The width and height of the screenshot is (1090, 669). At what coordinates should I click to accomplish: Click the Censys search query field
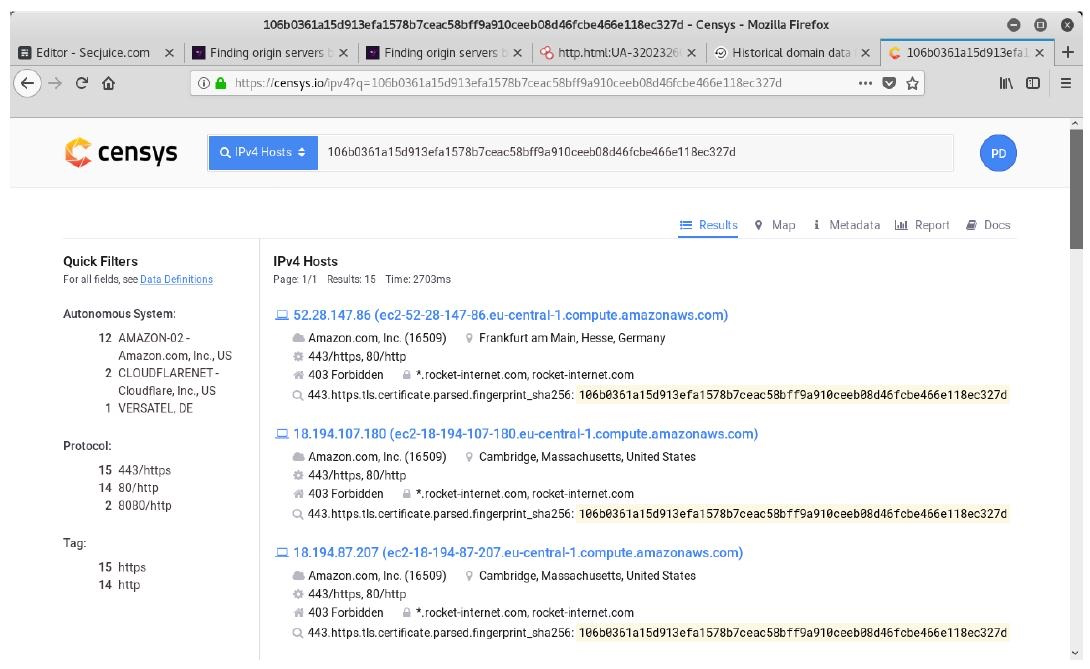(635, 152)
